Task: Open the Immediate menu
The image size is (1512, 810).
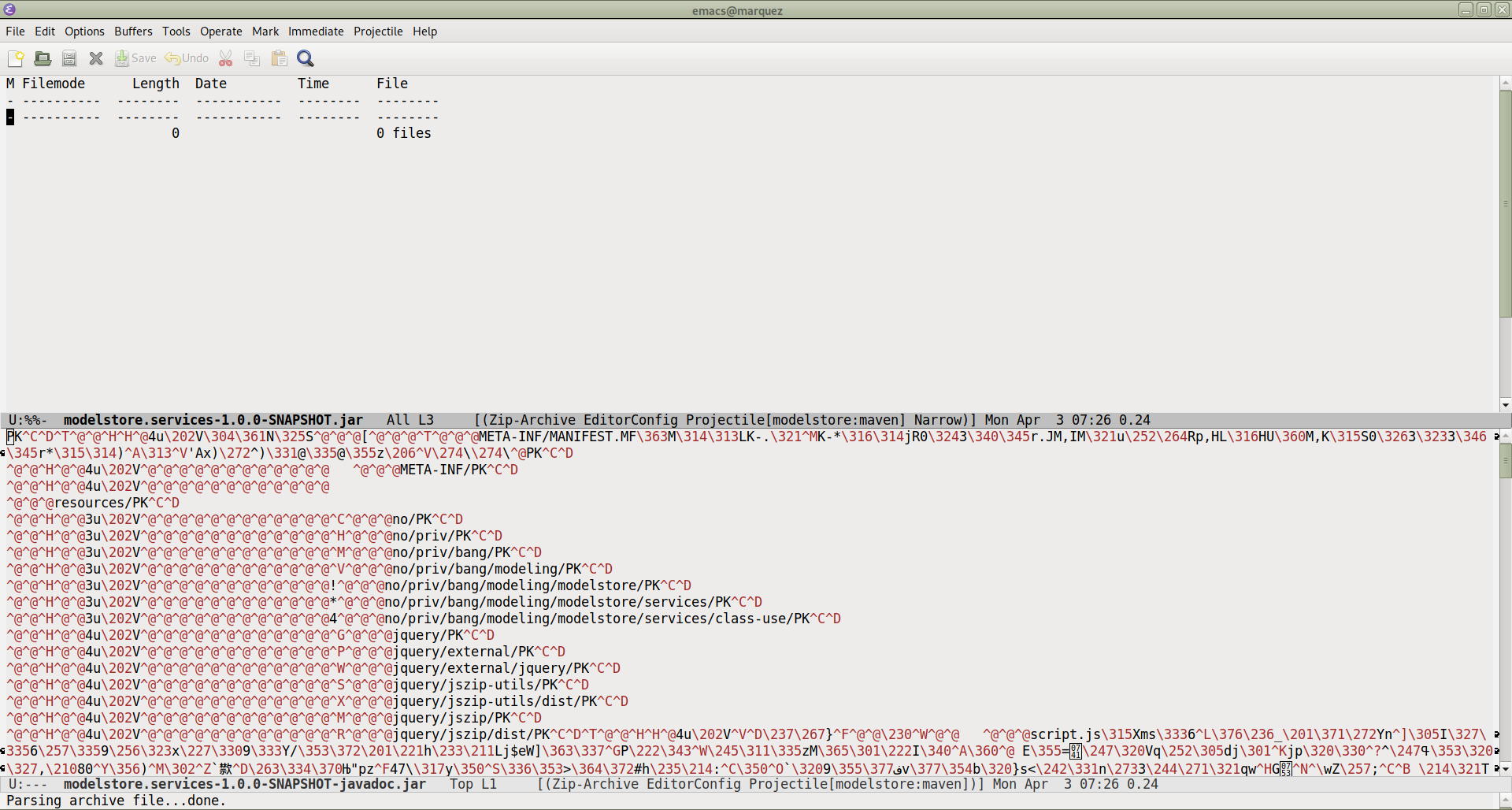Action: click(316, 31)
